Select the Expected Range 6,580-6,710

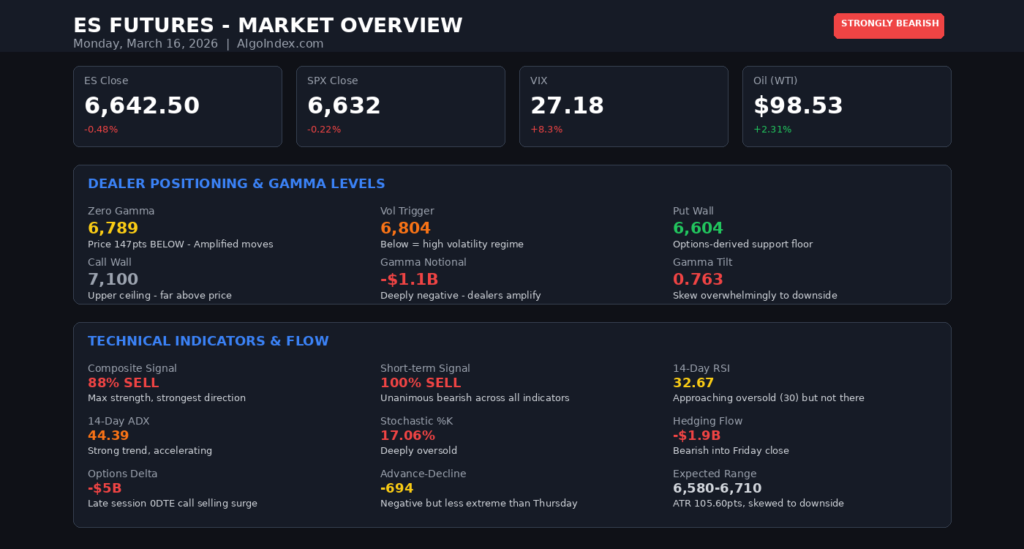point(717,488)
